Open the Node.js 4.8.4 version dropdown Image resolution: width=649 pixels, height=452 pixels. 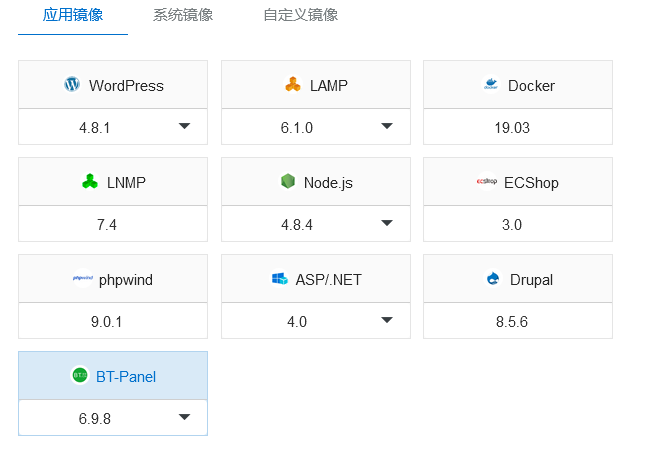point(387,223)
